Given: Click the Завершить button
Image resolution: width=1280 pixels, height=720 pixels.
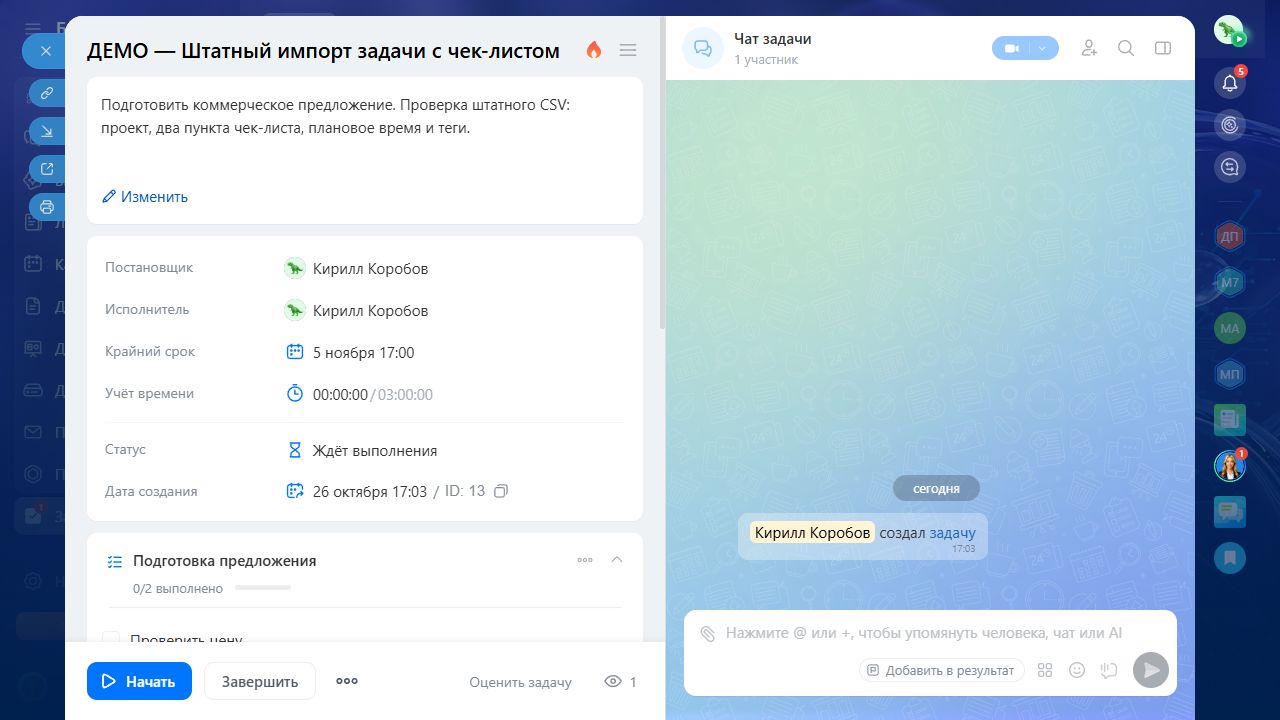Looking at the screenshot, I should 260,681.
